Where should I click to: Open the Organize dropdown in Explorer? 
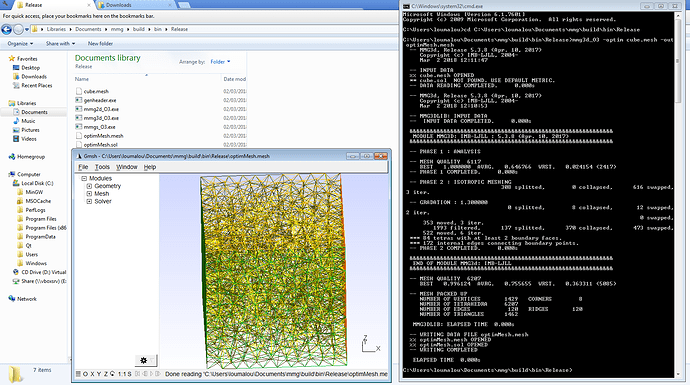[x=20, y=44]
